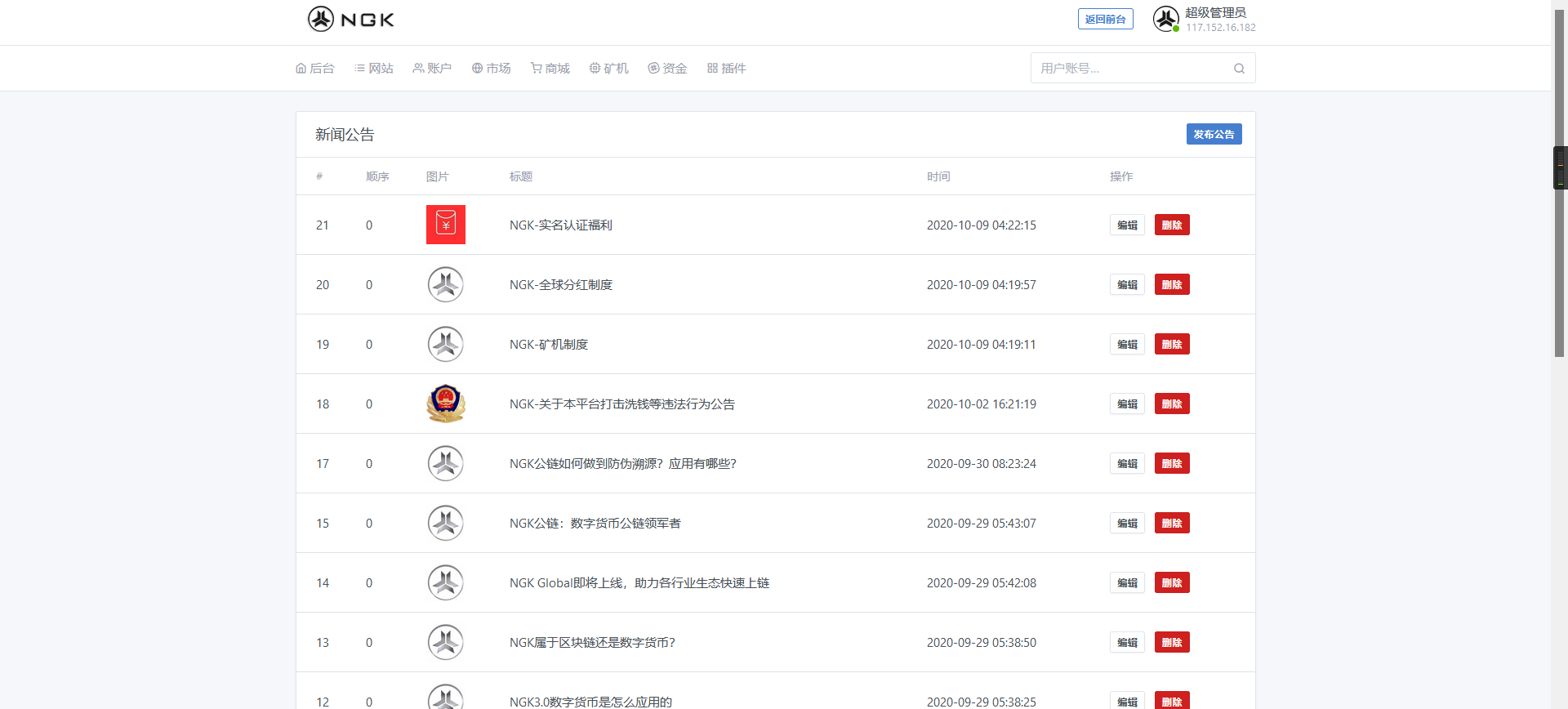Focus the 用户账号 search field

1131,69
